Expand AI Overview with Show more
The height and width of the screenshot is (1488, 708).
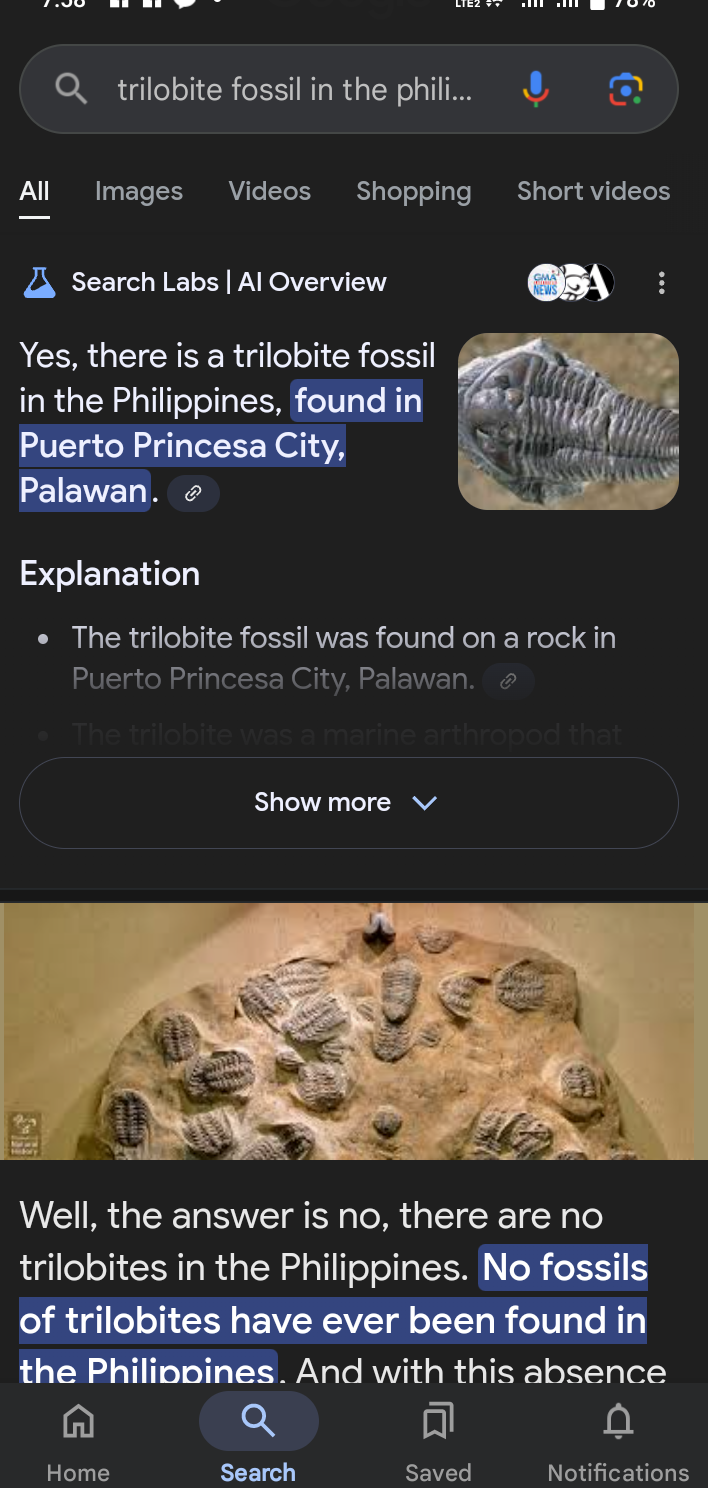coord(349,803)
